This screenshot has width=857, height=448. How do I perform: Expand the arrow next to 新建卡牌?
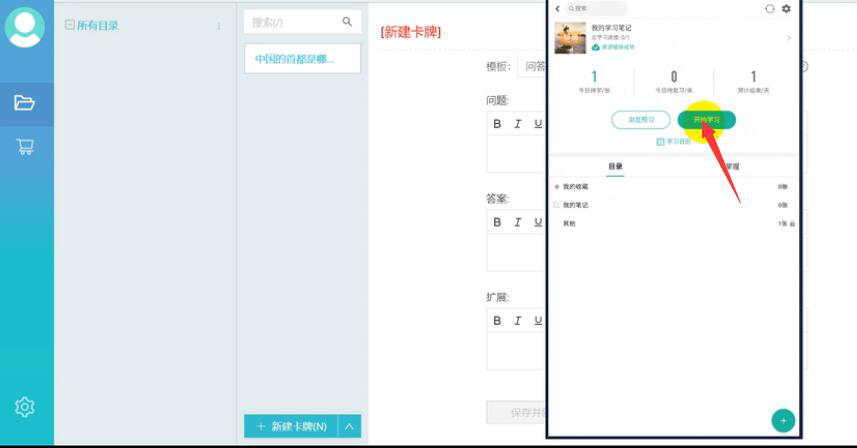point(350,426)
